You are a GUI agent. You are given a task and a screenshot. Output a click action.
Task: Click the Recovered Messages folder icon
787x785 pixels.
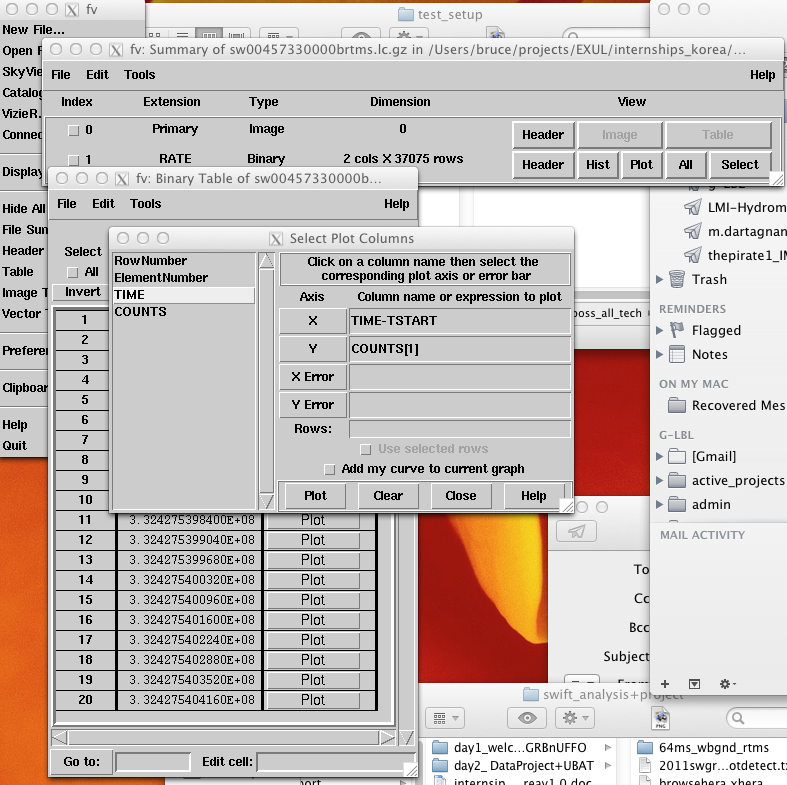point(677,405)
